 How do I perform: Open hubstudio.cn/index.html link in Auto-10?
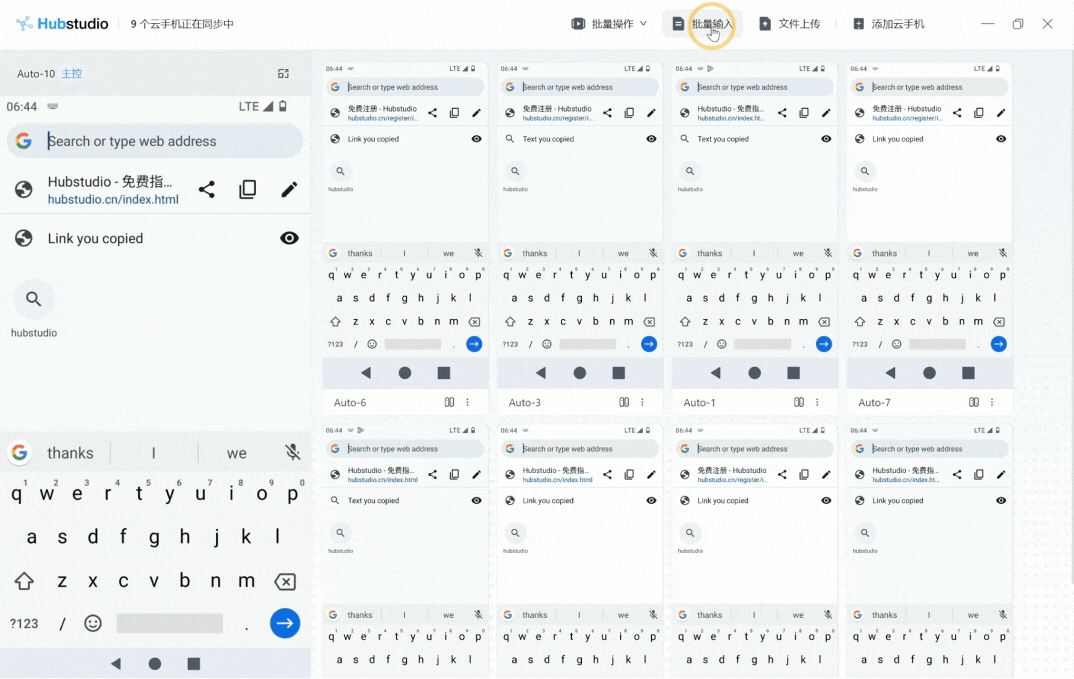pyautogui.click(x=113, y=199)
